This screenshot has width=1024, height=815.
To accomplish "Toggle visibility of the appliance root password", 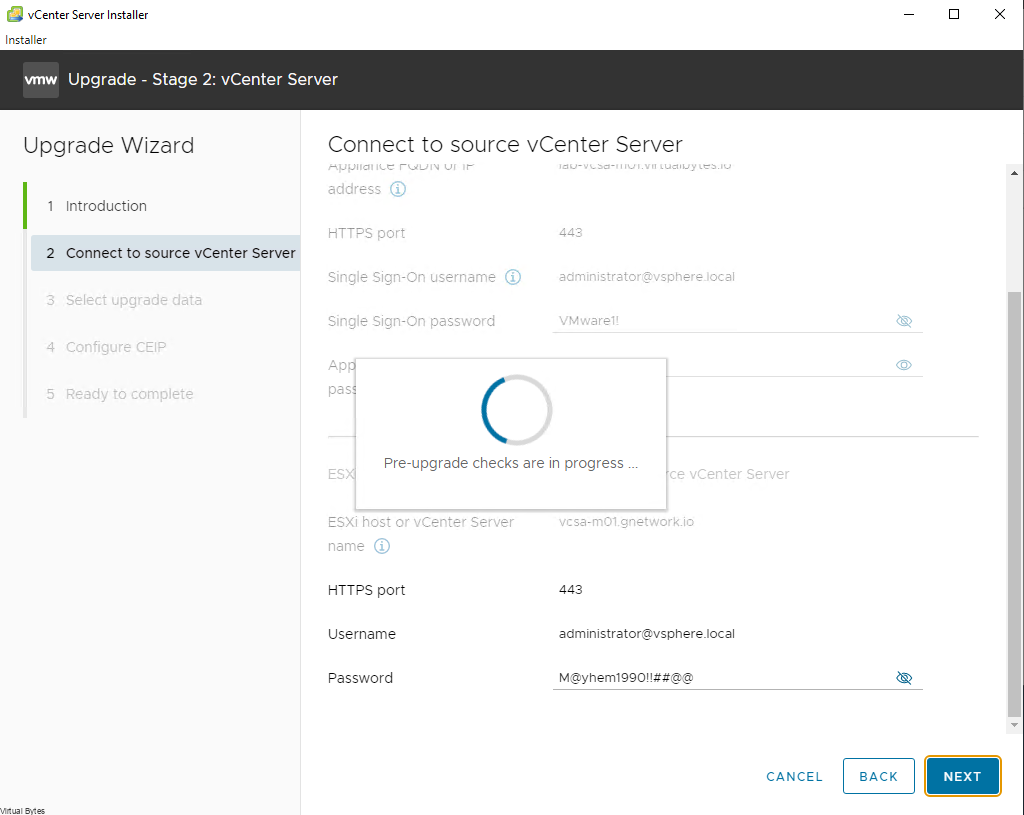I will [904, 365].
